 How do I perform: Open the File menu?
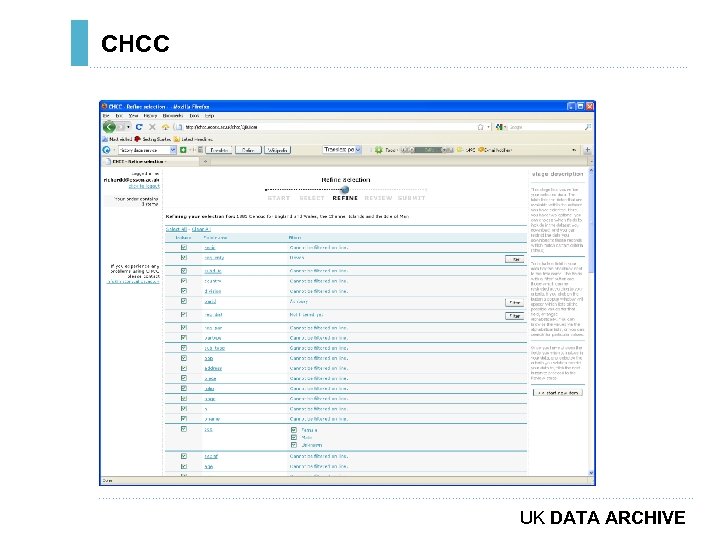click(x=106, y=116)
